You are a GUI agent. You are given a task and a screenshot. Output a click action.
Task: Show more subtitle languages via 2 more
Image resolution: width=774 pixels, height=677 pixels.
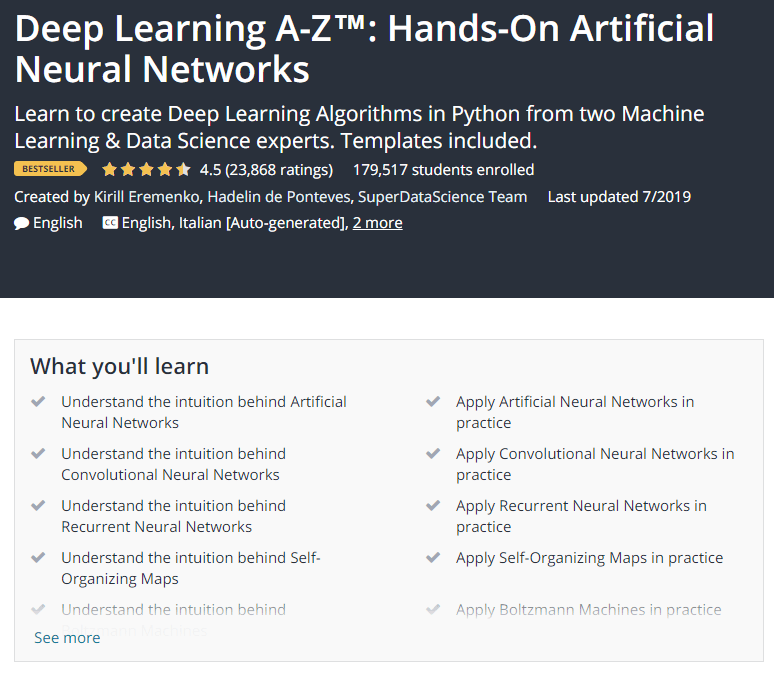tap(377, 223)
